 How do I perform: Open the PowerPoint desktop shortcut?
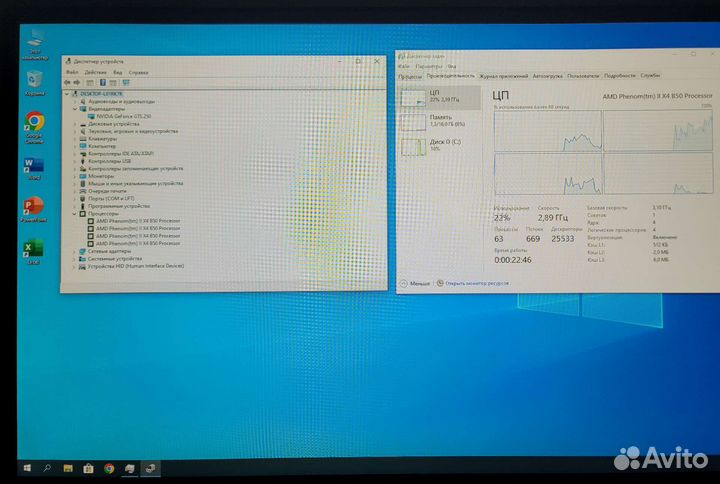(34, 209)
